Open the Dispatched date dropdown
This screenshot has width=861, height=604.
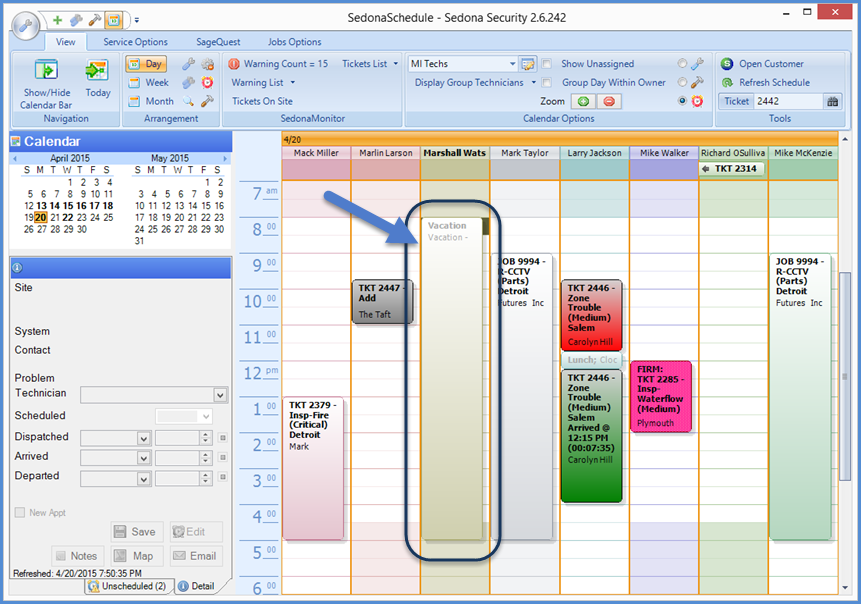[x=143, y=438]
